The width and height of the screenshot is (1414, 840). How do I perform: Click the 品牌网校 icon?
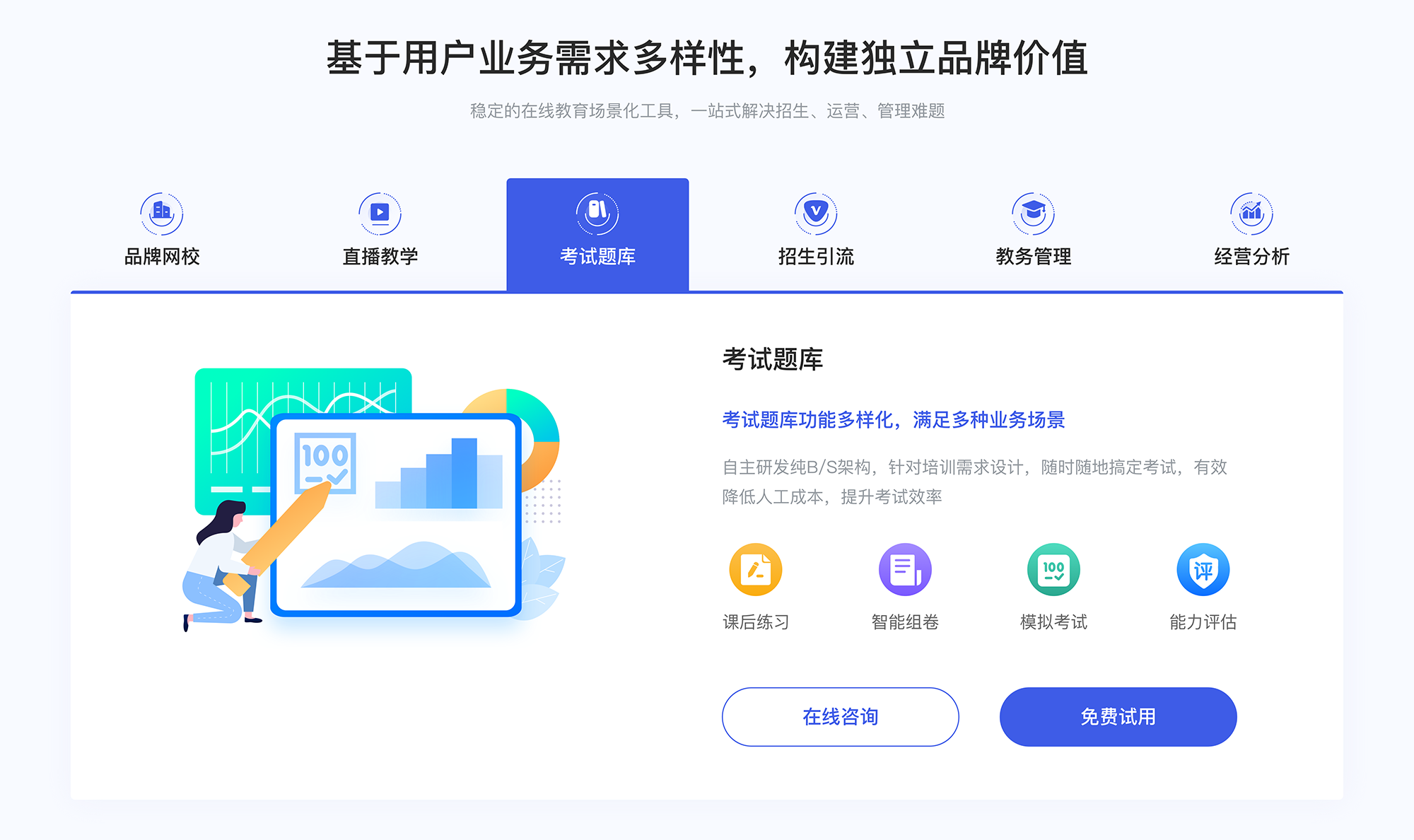pos(159,210)
